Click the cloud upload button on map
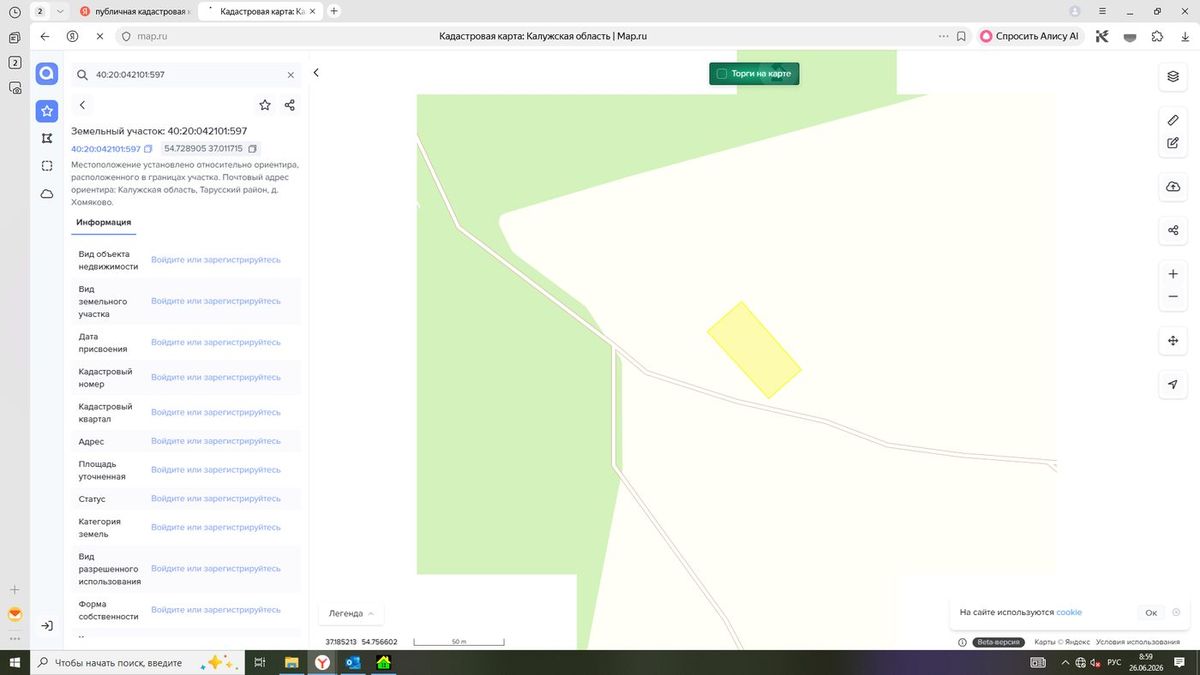The image size is (1200, 675). click(x=1173, y=187)
